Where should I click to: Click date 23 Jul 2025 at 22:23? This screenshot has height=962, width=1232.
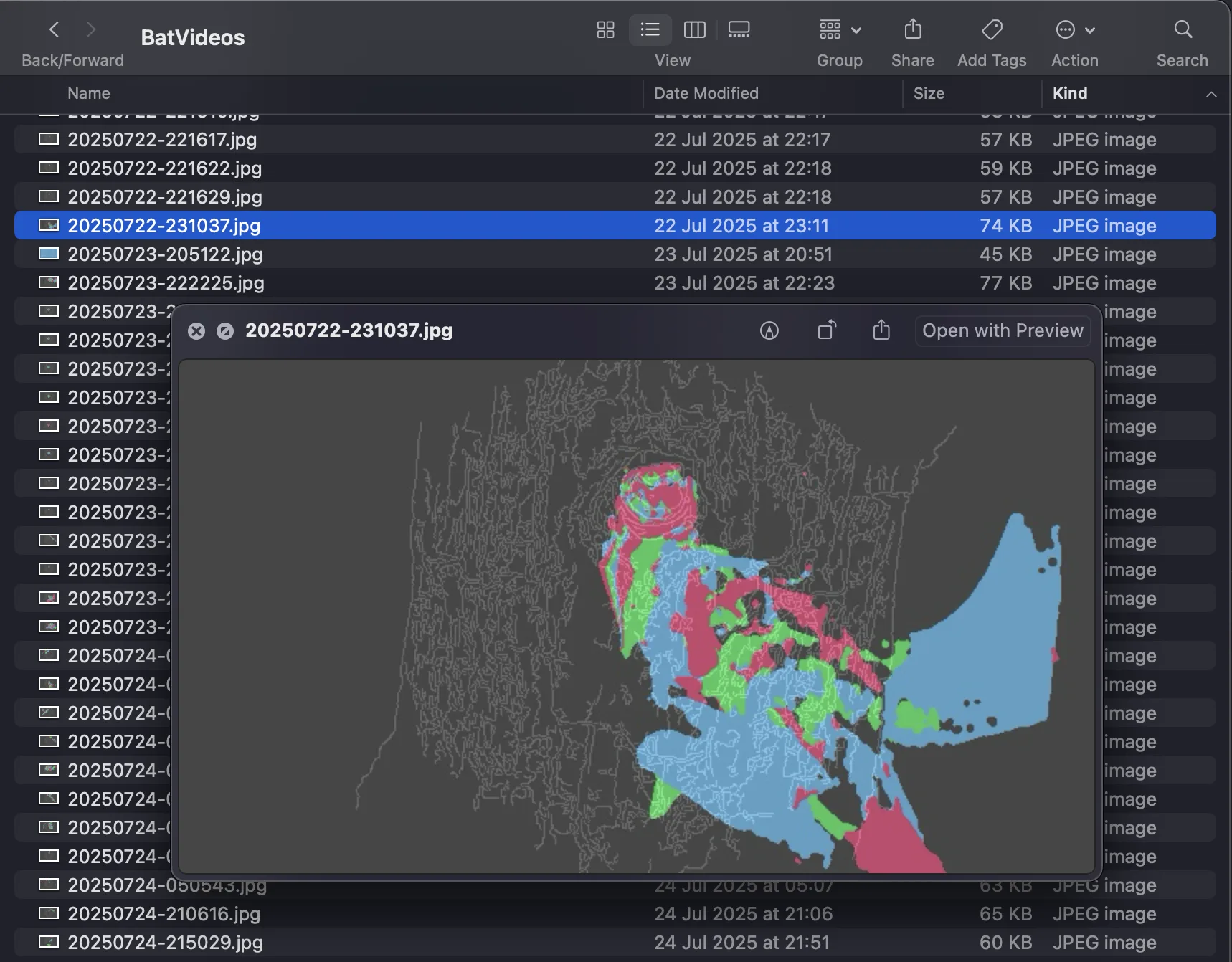click(744, 283)
